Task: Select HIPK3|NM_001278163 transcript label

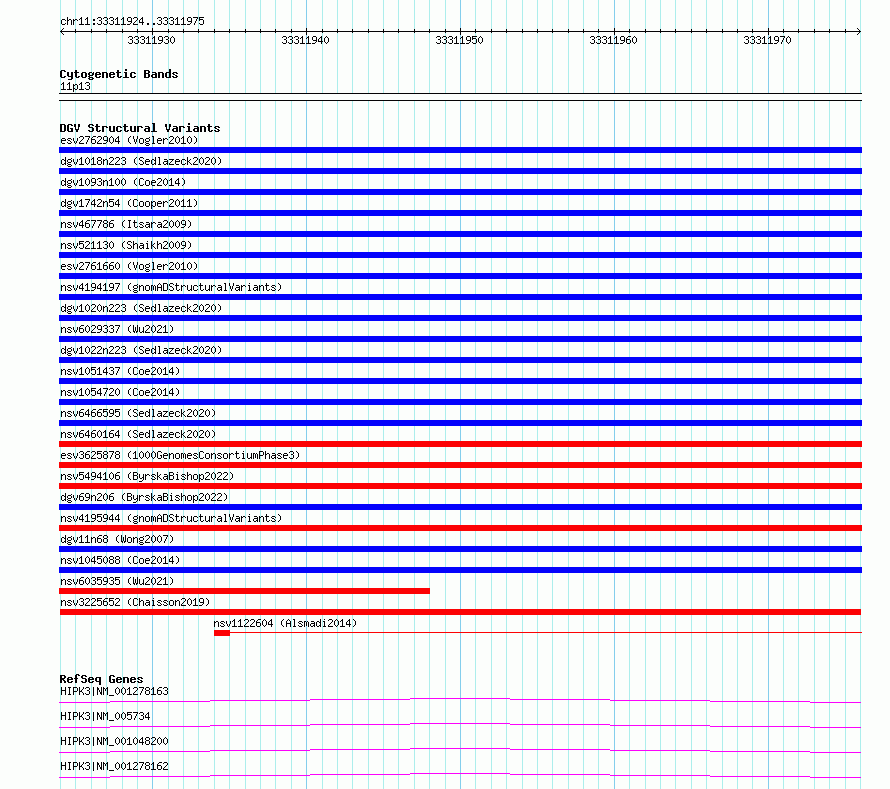Action: click(x=114, y=691)
